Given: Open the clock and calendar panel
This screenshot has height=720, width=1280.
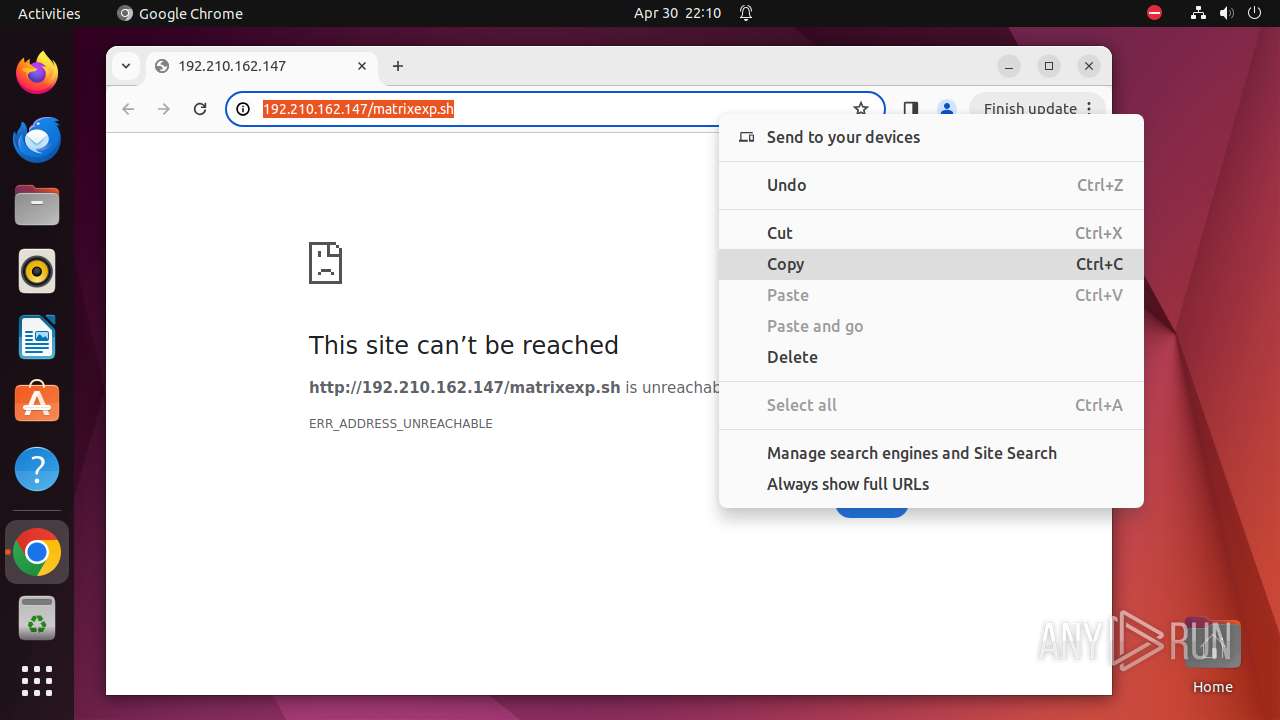Looking at the screenshot, I should point(677,13).
